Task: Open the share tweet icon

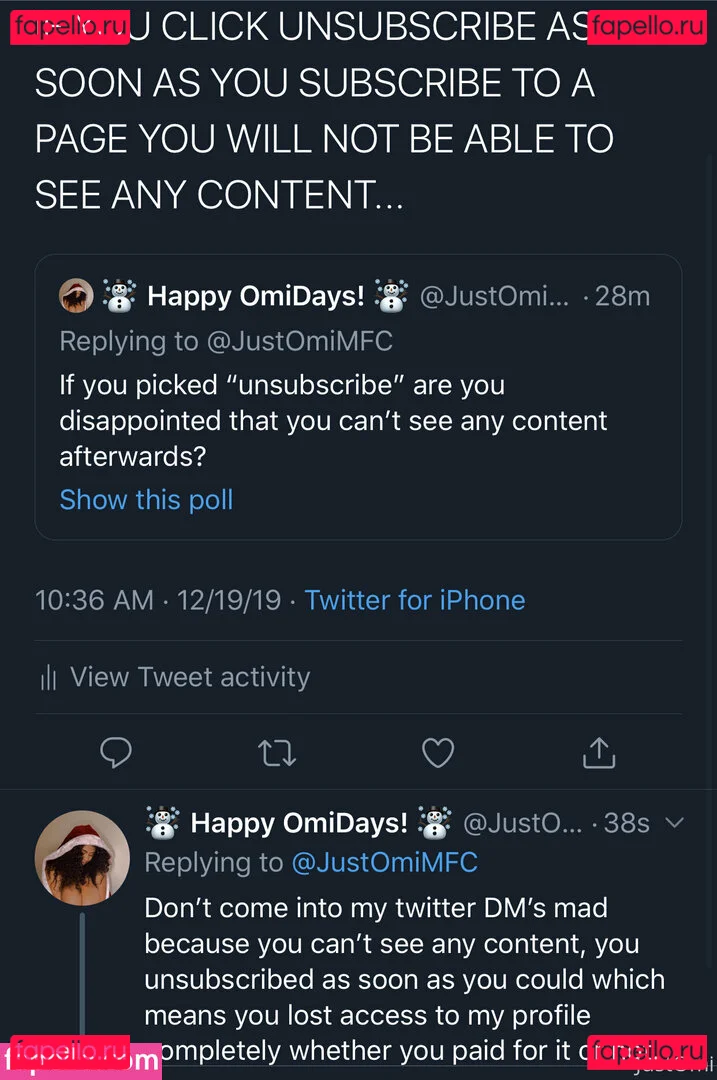Action: 597,752
